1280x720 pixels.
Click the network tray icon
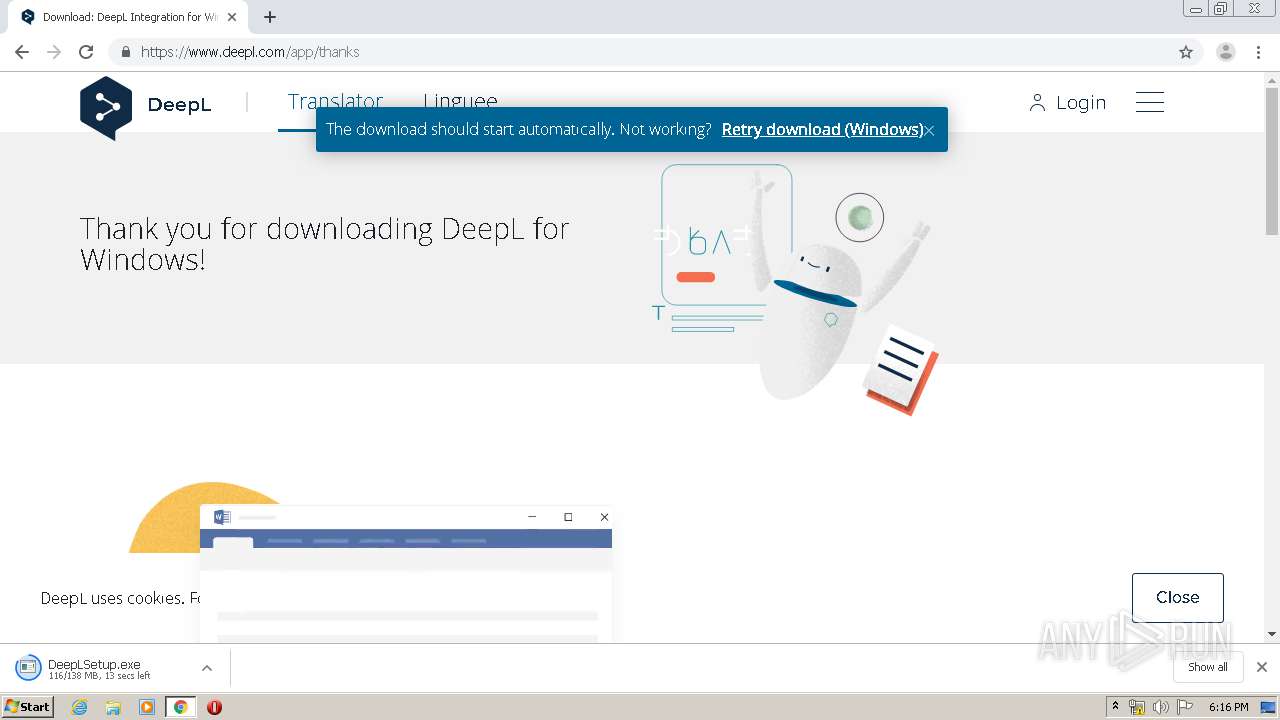[1137, 707]
